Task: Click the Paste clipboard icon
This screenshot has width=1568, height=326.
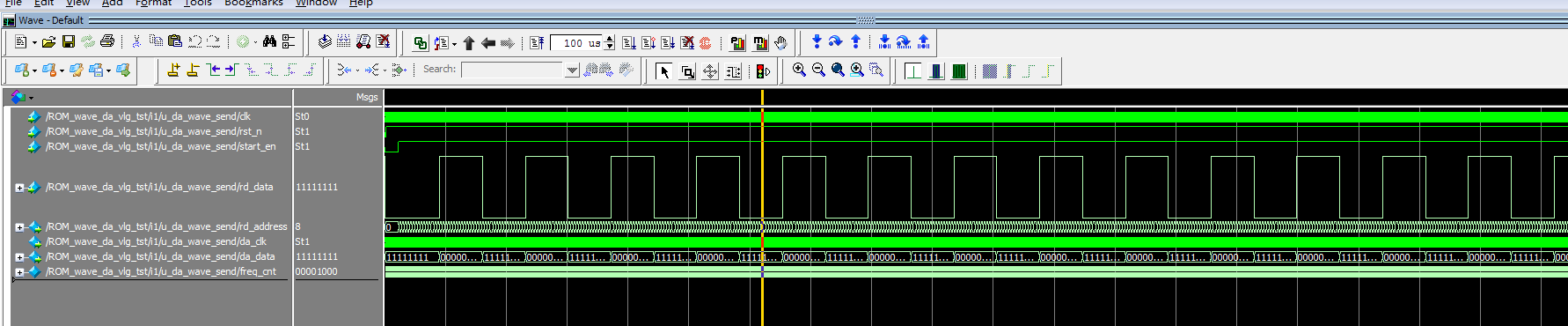Action: 174,41
